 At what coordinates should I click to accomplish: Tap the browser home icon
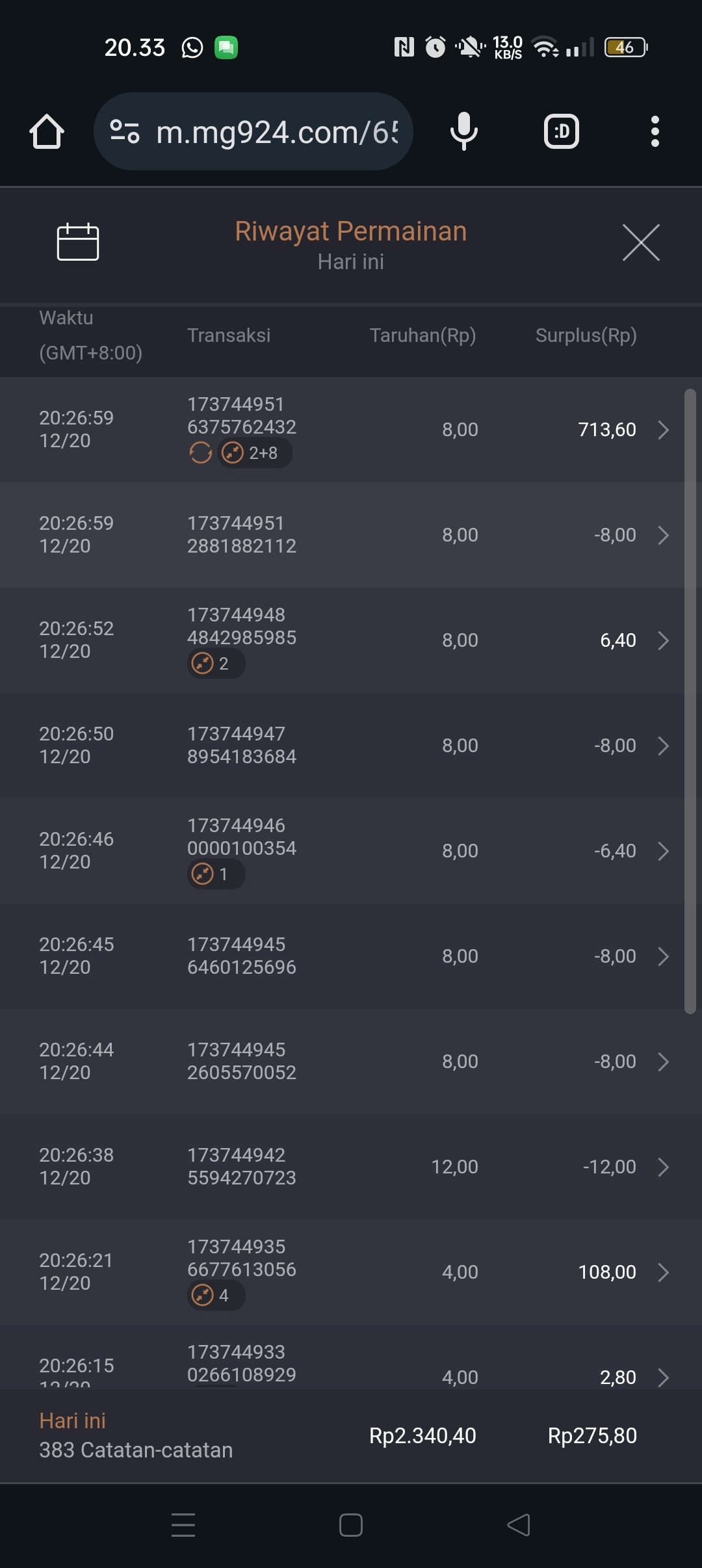click(47, 132)
